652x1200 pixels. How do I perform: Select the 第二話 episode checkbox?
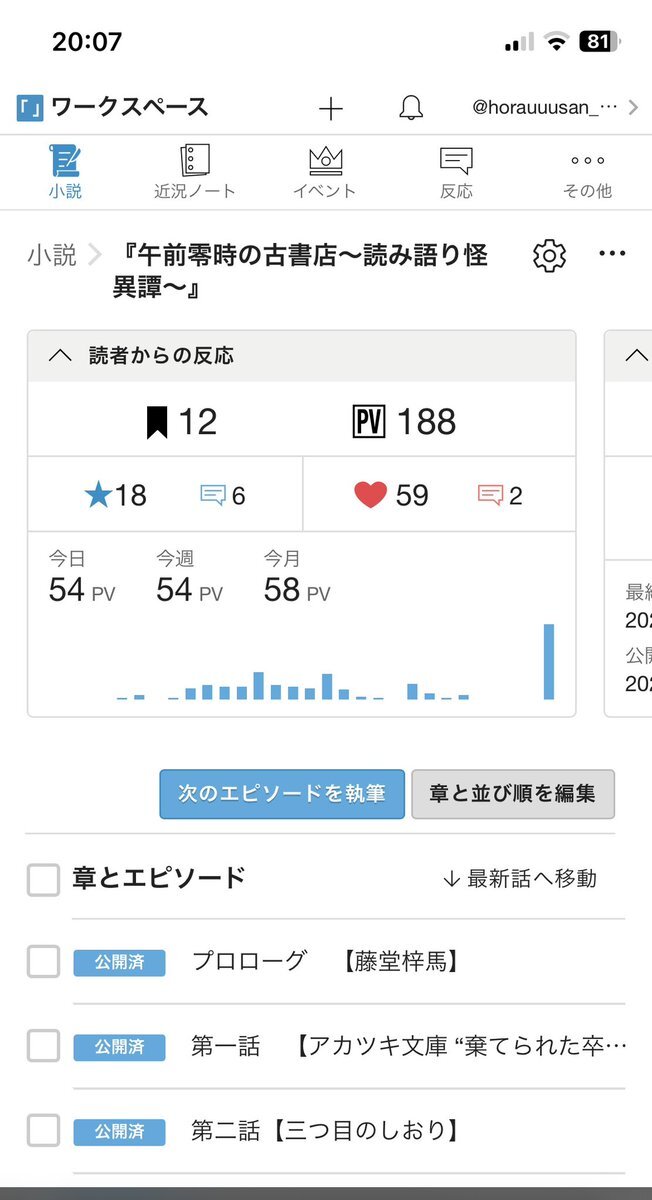pyautogui.click(x=43, y=1131)
